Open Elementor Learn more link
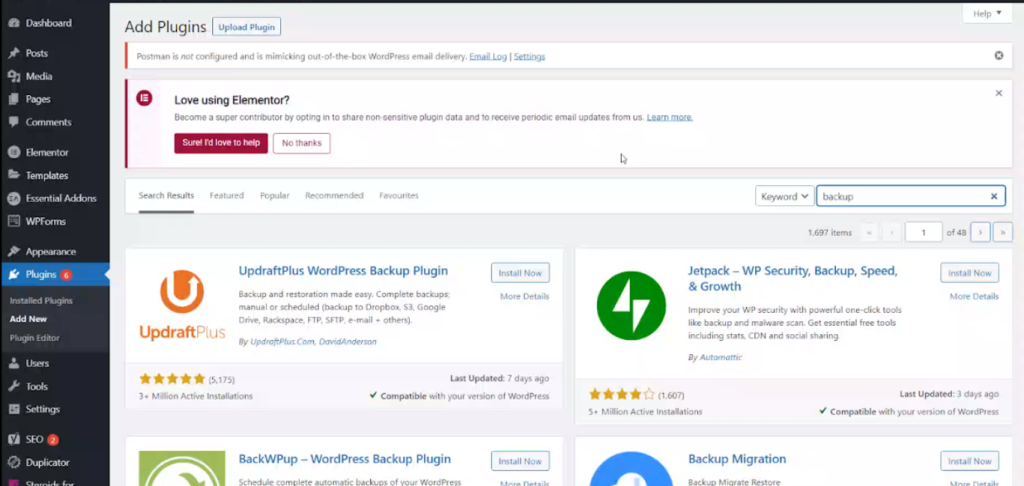 669,117
